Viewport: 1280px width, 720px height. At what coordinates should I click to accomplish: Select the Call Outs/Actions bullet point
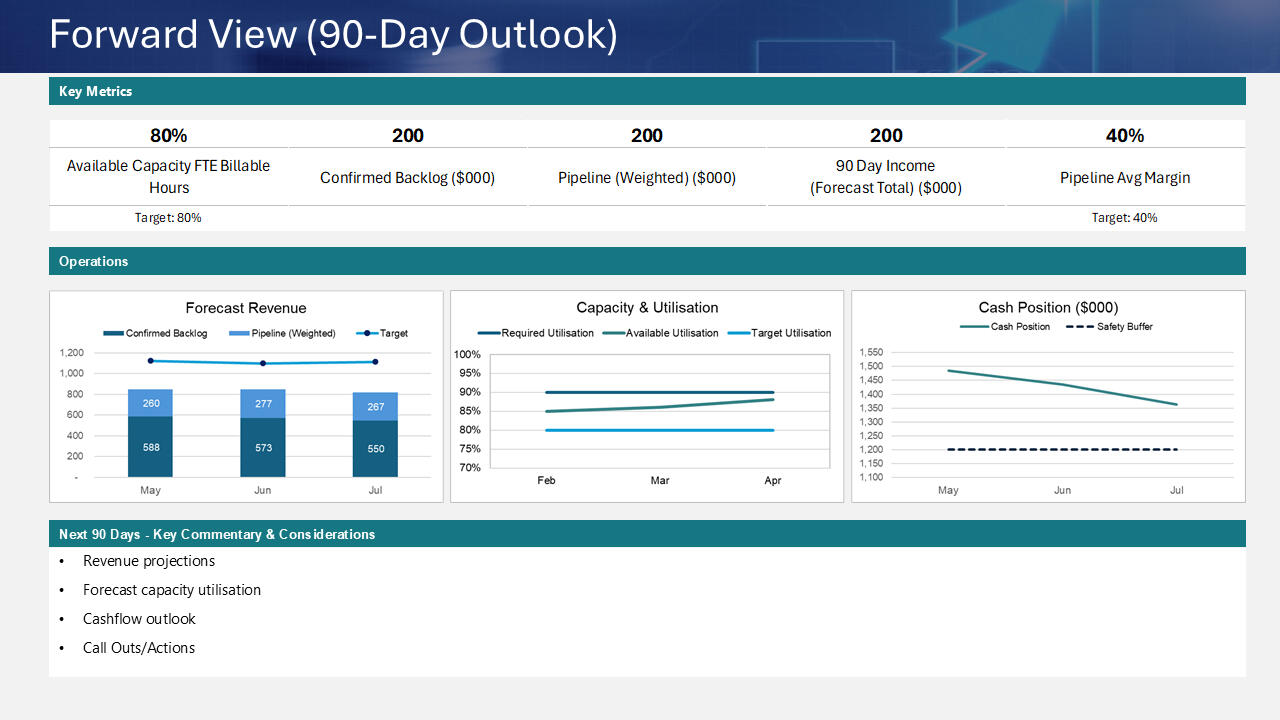pos(139,648)
